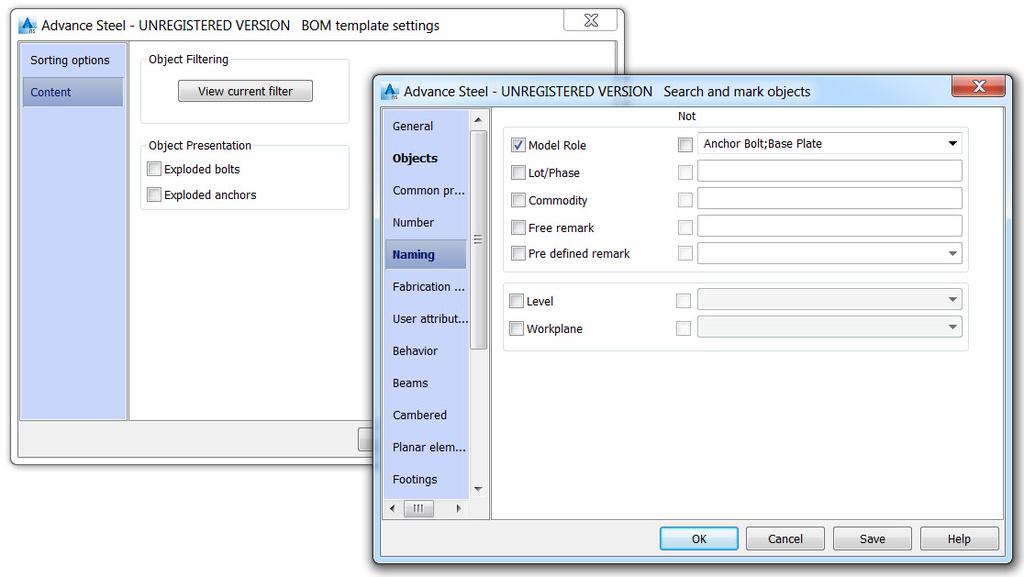Click the Free remark text field
This screenshot has height=577, width=1024.
[829, 226]
